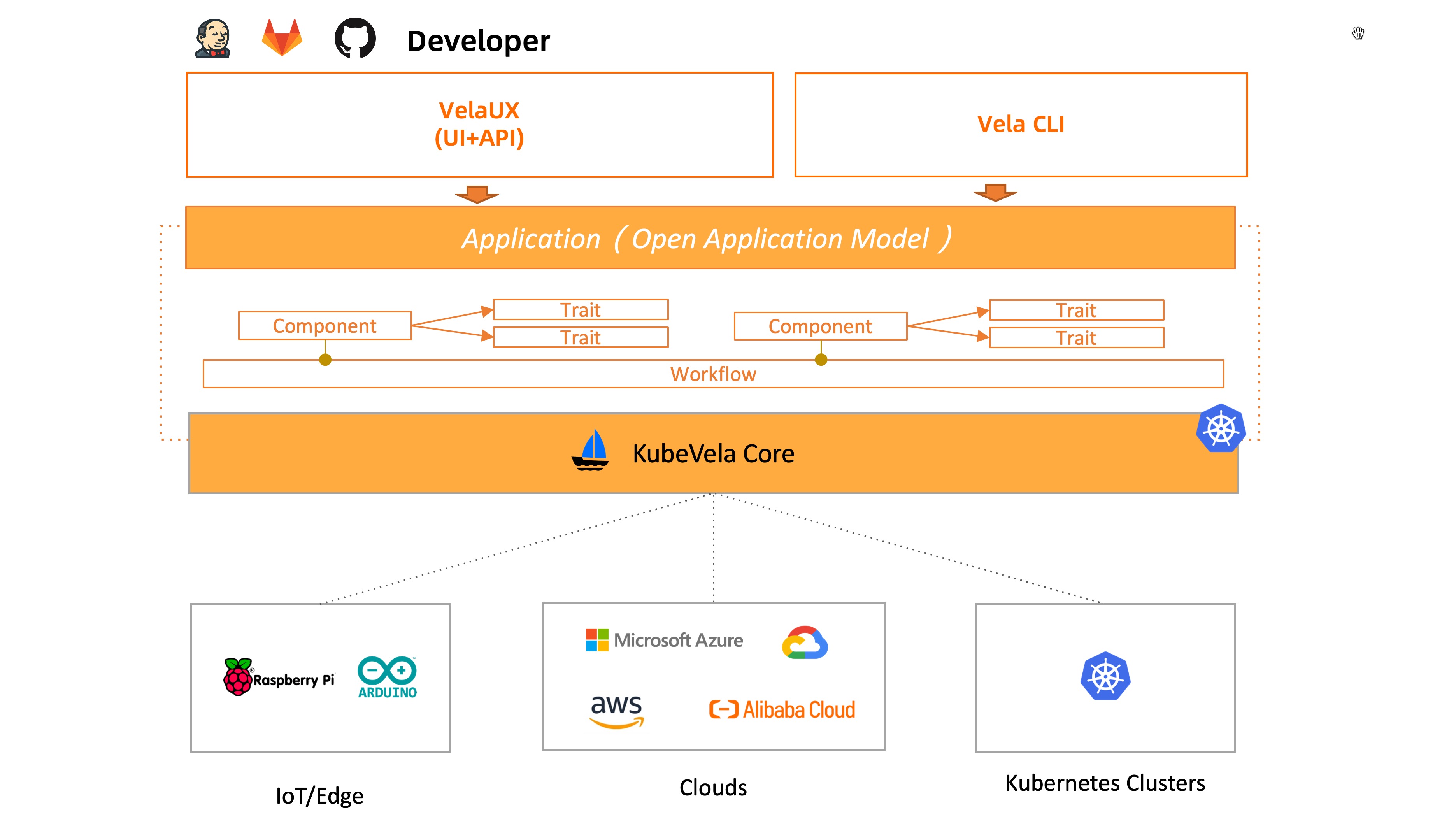
Task: Click the Workflow bar
Action: pos(713,374)
